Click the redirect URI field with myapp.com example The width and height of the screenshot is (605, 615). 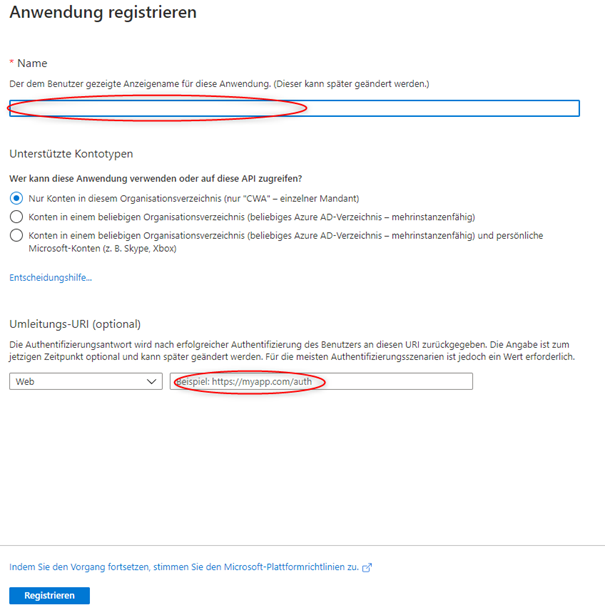(x=321, y=381)
